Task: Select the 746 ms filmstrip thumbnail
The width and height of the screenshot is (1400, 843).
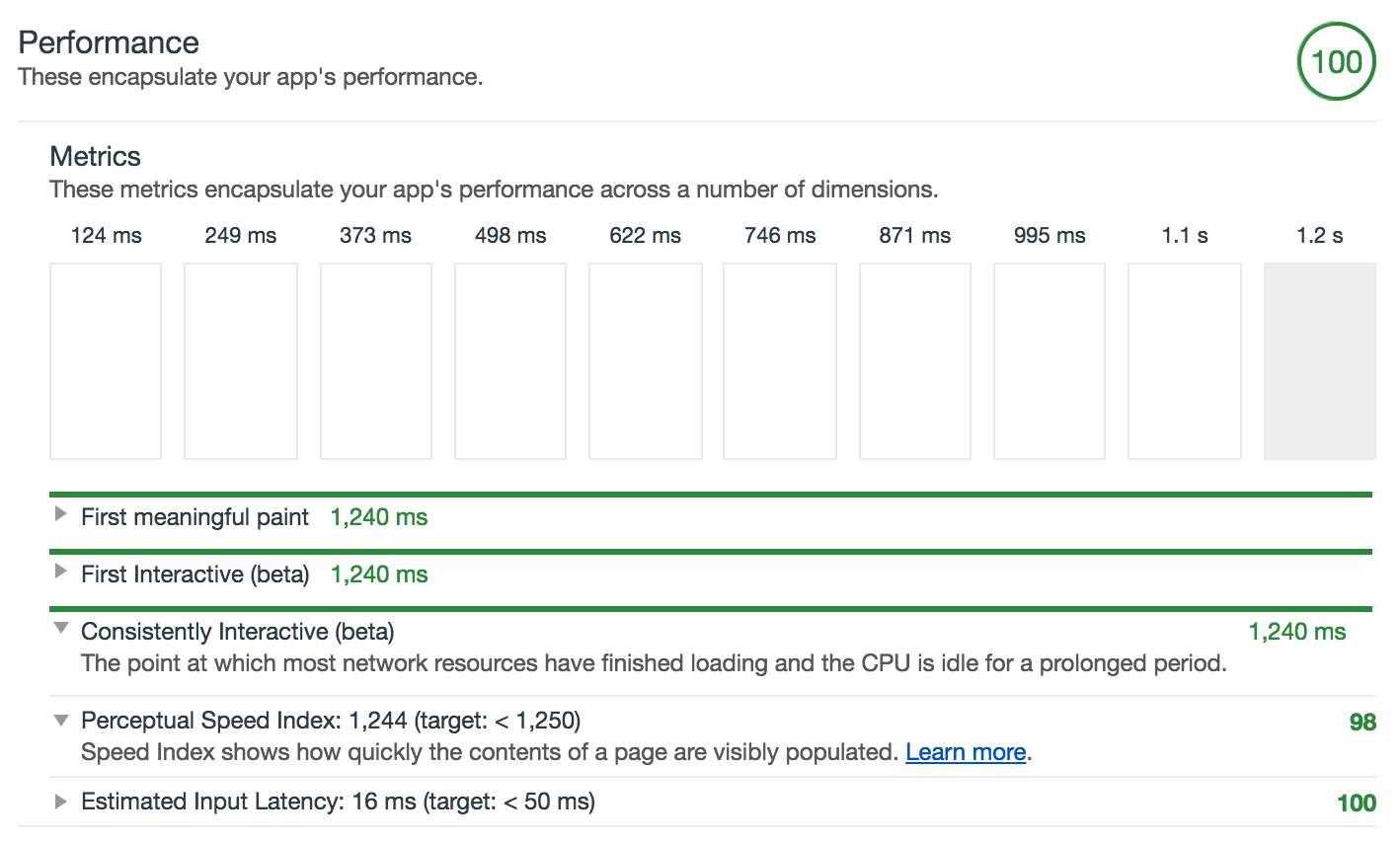Action: (x=780, y=360)
